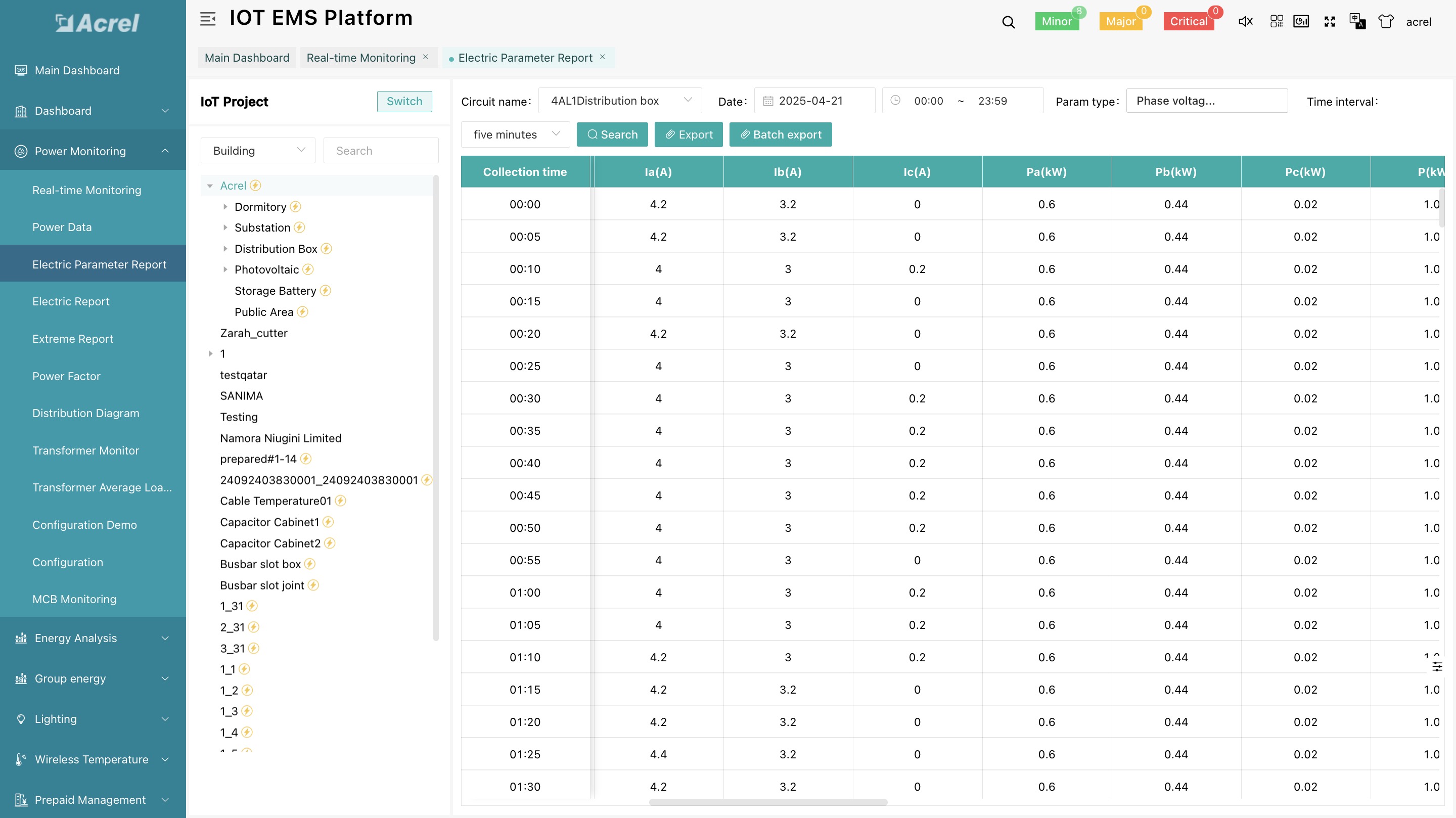Open Extreme Report in the sidebar
Screen dimensions: 1456x818
tap(73, 339)
